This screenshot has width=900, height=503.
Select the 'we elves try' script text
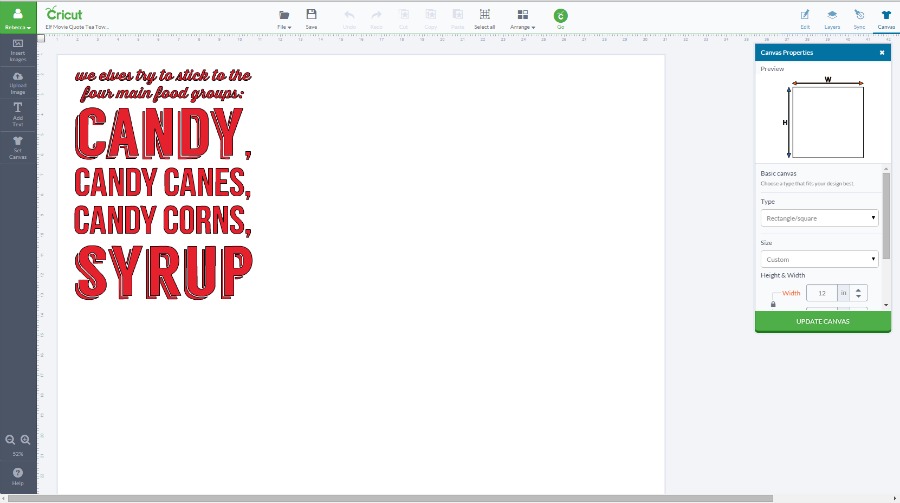coord(163,75)
